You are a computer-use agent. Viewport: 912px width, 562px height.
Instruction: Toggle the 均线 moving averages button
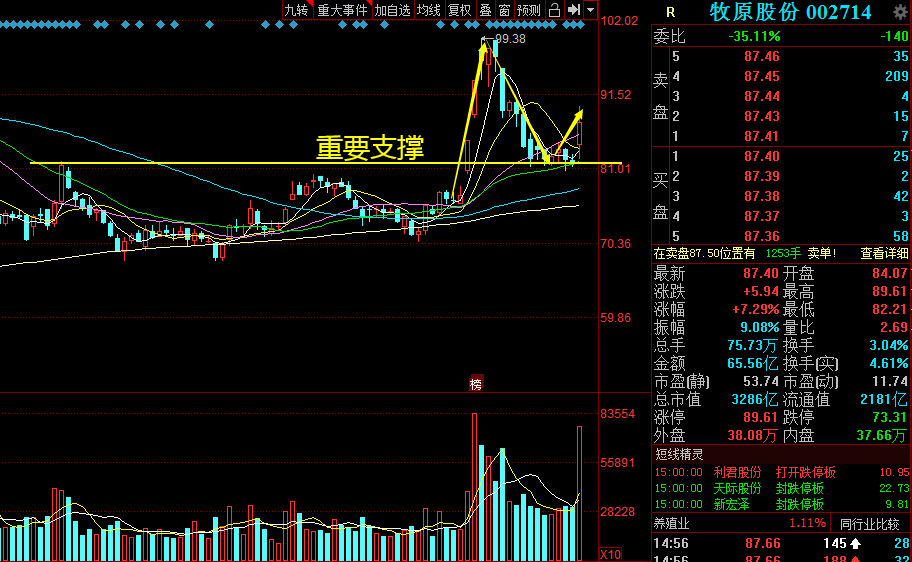point(429,10)
